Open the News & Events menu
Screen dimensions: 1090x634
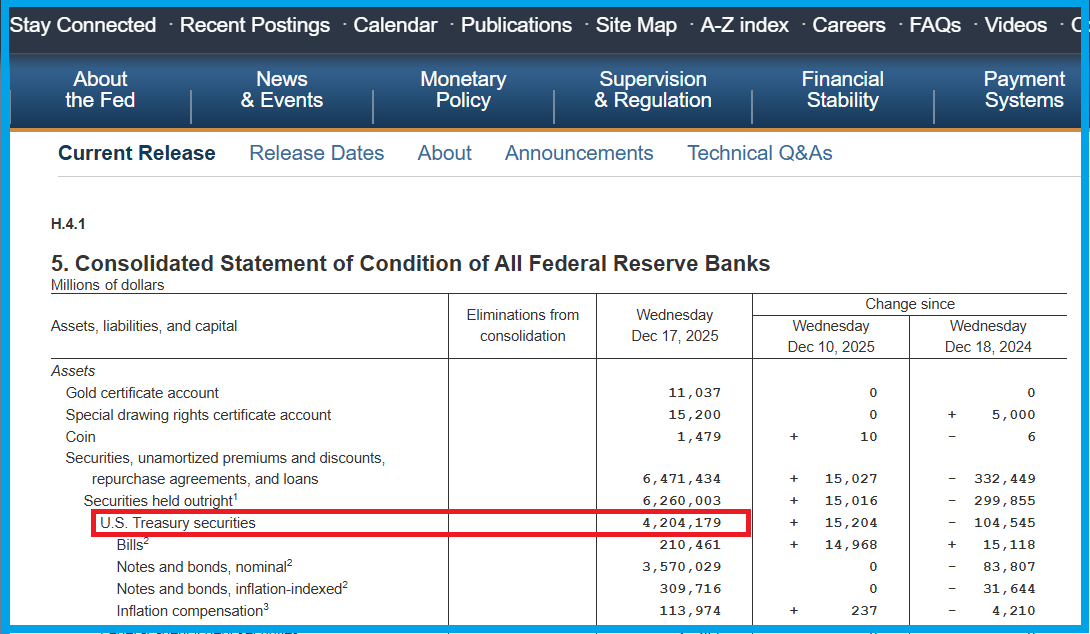pos(282,90)
